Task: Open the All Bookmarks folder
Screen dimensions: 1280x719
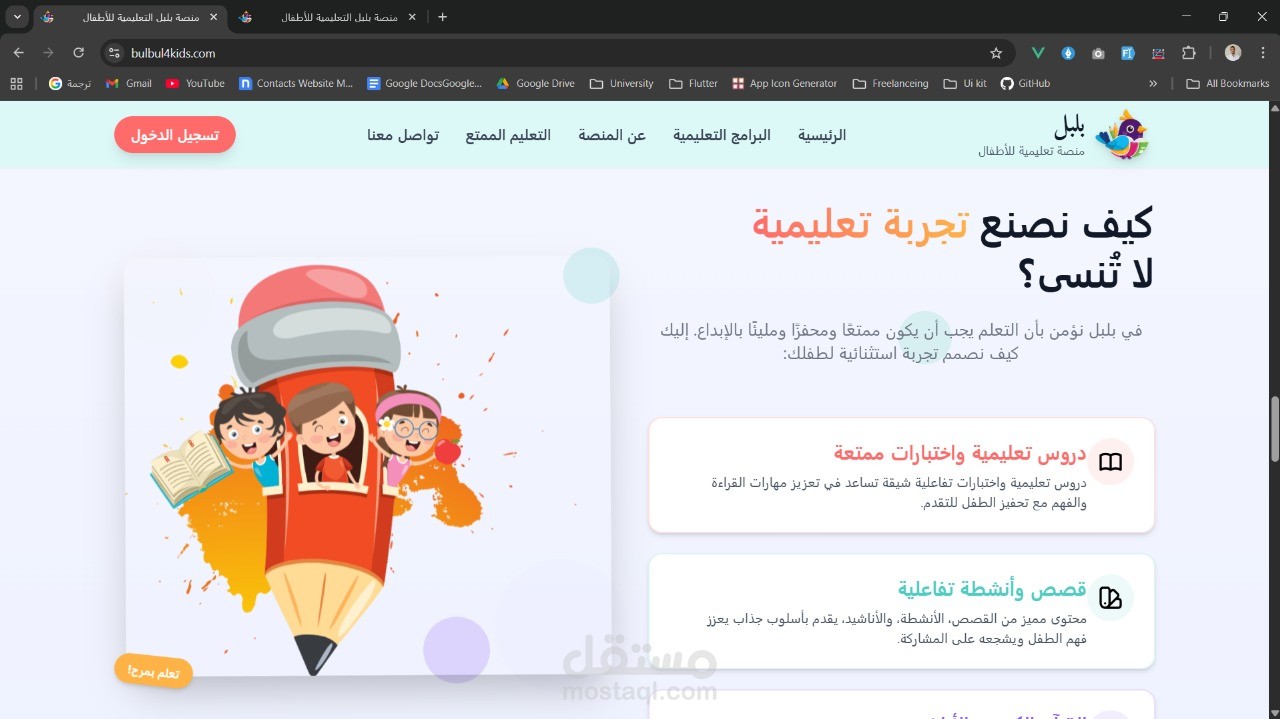Action: pos(1227,84)
